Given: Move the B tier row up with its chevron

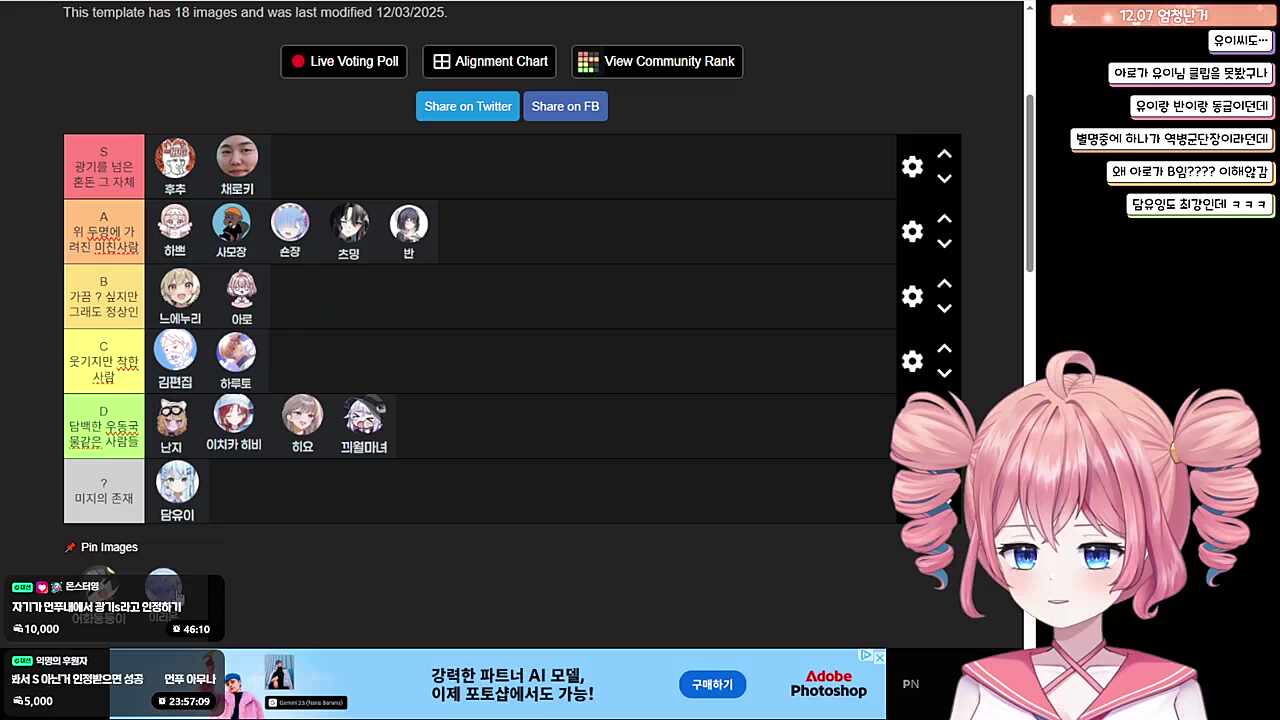Looking at the screenshot, I should (944, 283).
